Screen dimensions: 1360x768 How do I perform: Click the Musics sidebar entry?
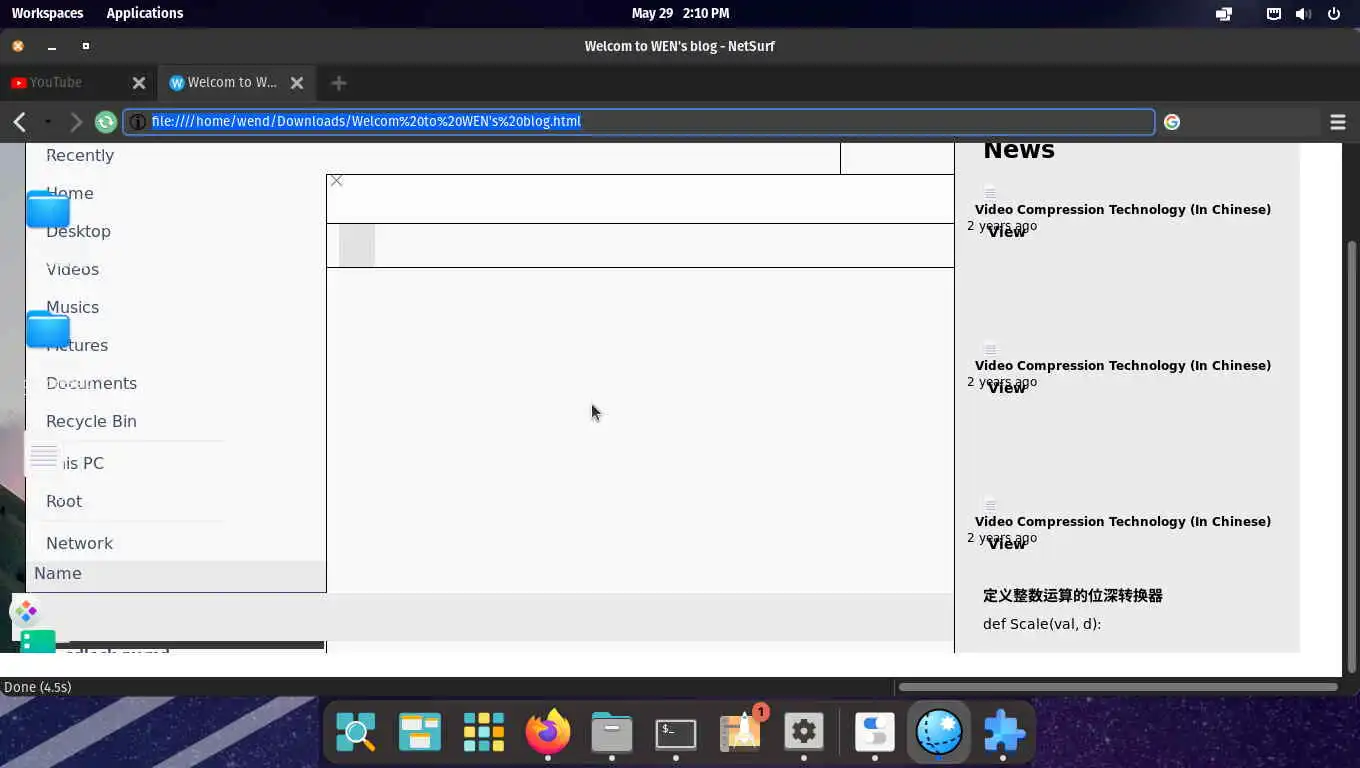coord(72,307)
